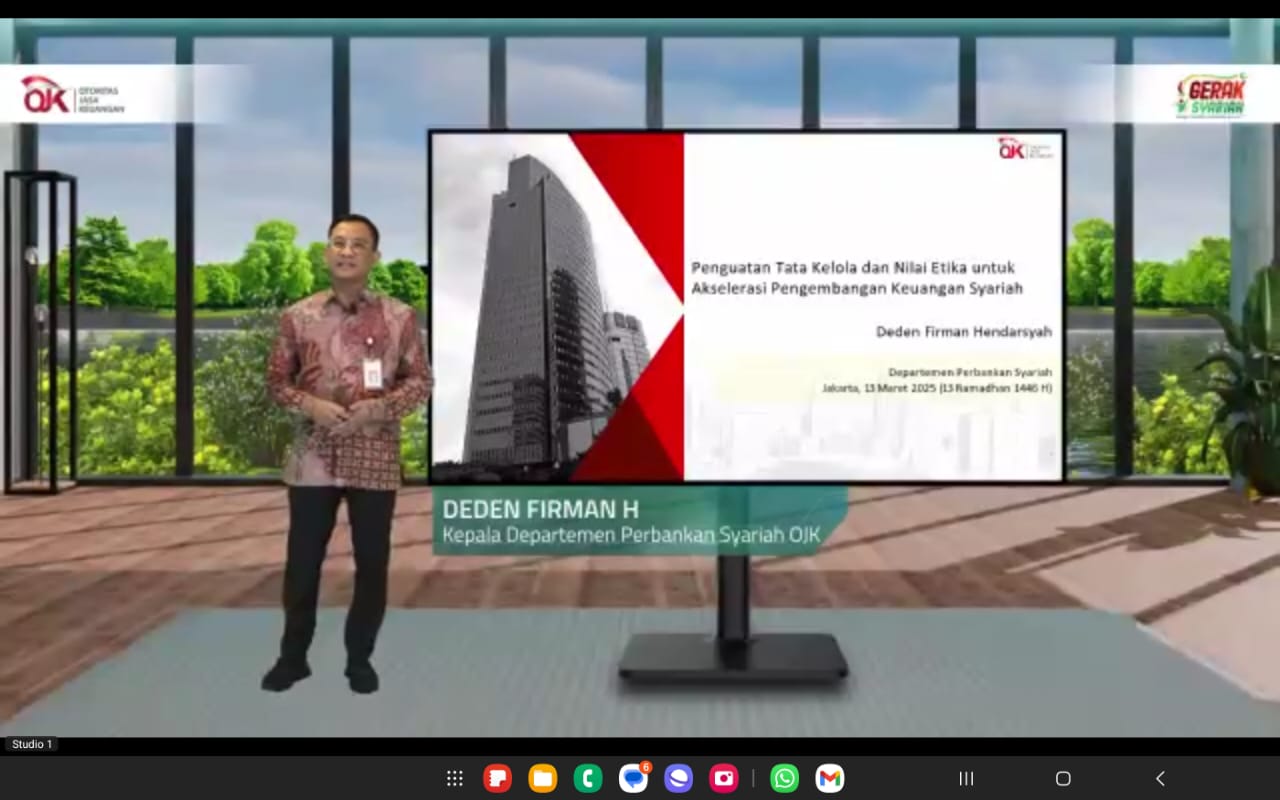Tap the Back navigation arrow
The image size is (1280, 800).
tap(1159, 778)
